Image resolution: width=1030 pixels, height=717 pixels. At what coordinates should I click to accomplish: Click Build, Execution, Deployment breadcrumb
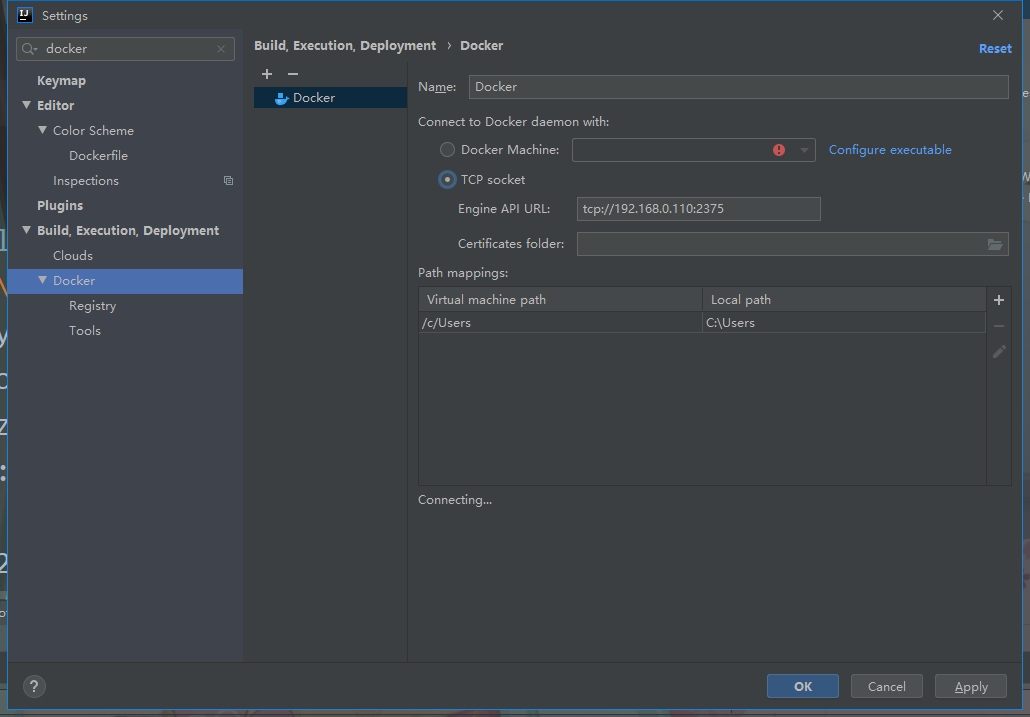(x=345, y=46)
